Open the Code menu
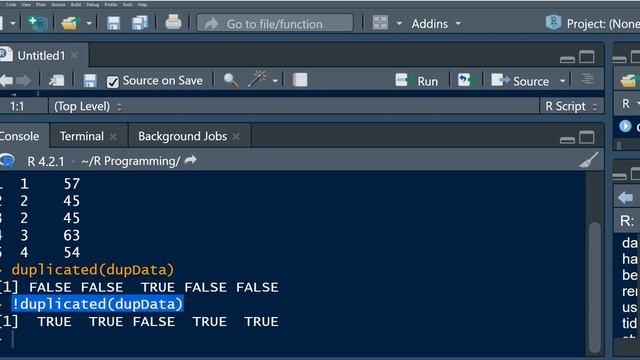This screenshot has width=640, height=360. coord(11,4)
